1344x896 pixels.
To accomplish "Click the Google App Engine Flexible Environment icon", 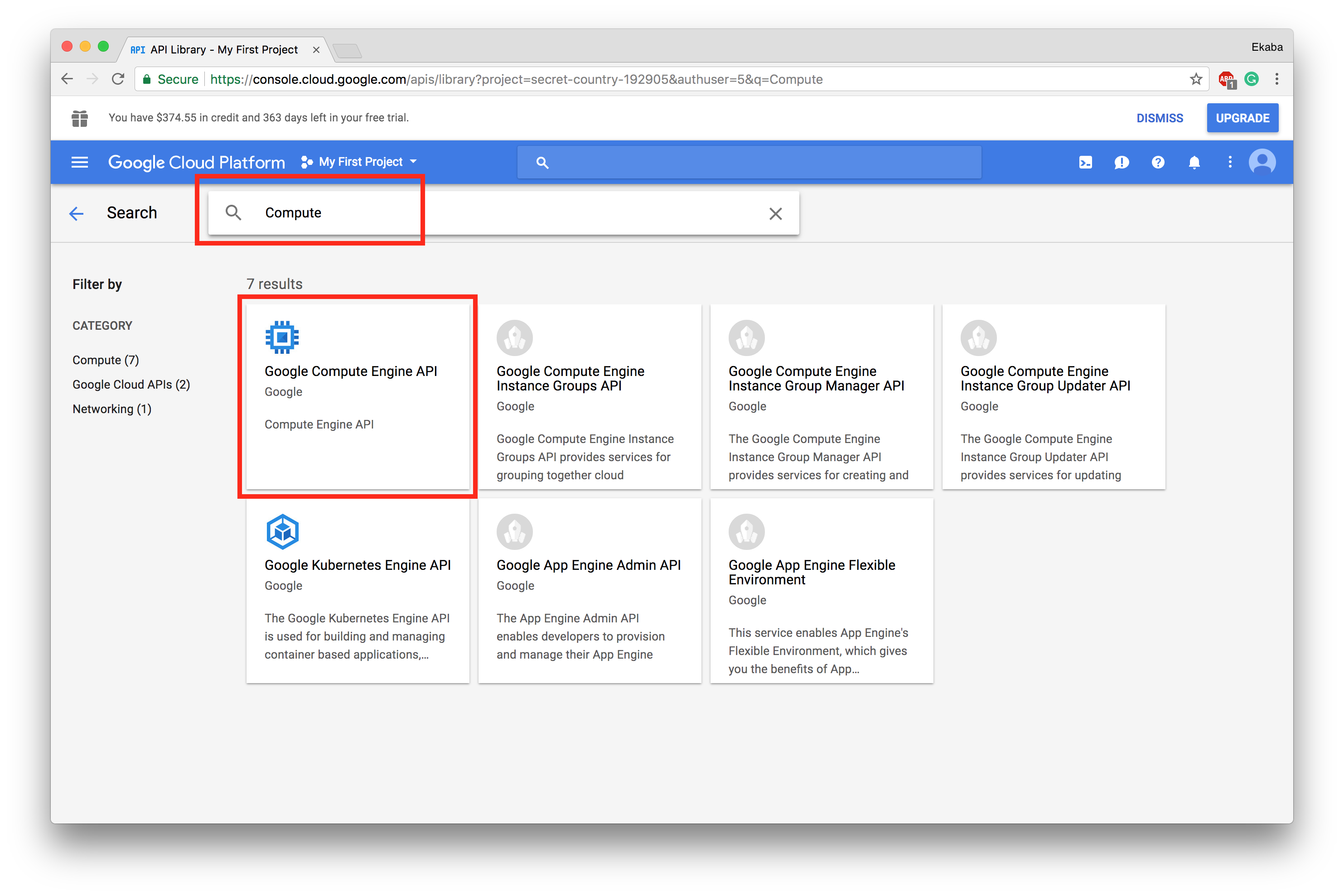I will (x=746, y=531).
